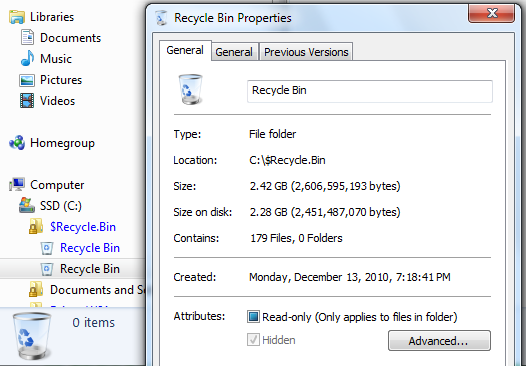Select Documents and S... folder label
This screenshot has width=526, height=366.
[97, 290]
